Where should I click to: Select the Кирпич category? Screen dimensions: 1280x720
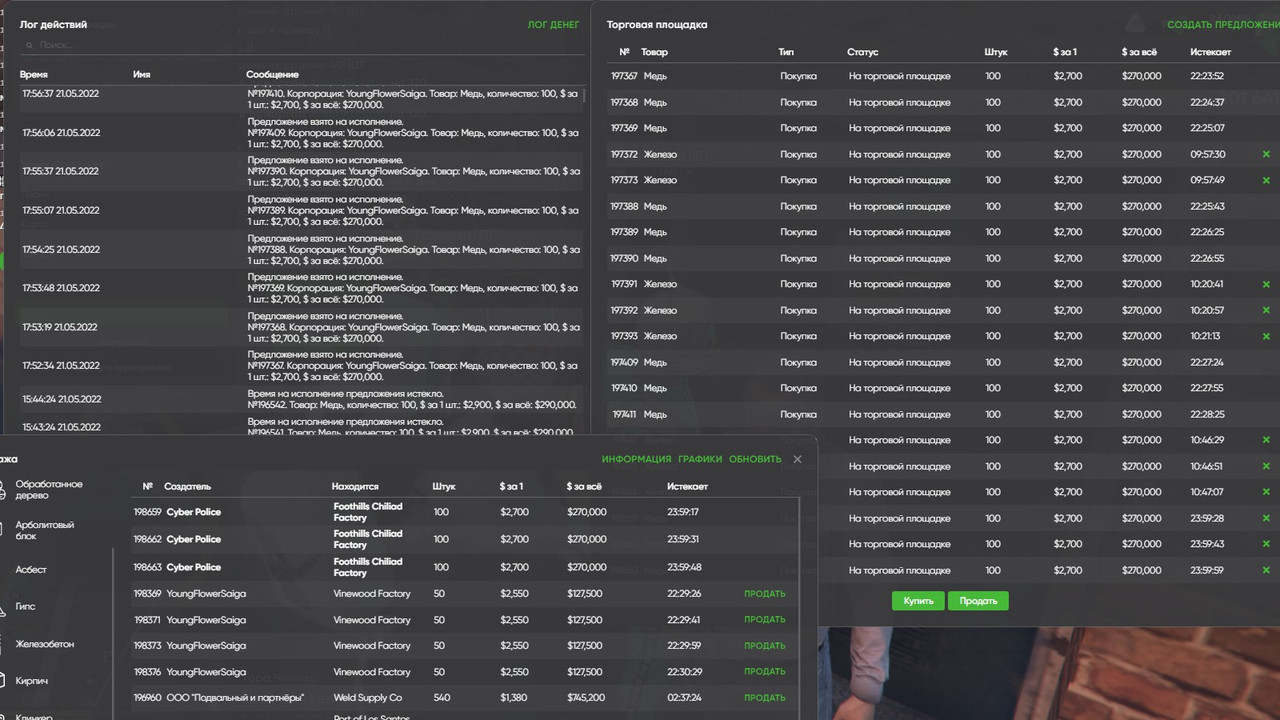pyautogui.click(x=32, y=681)
